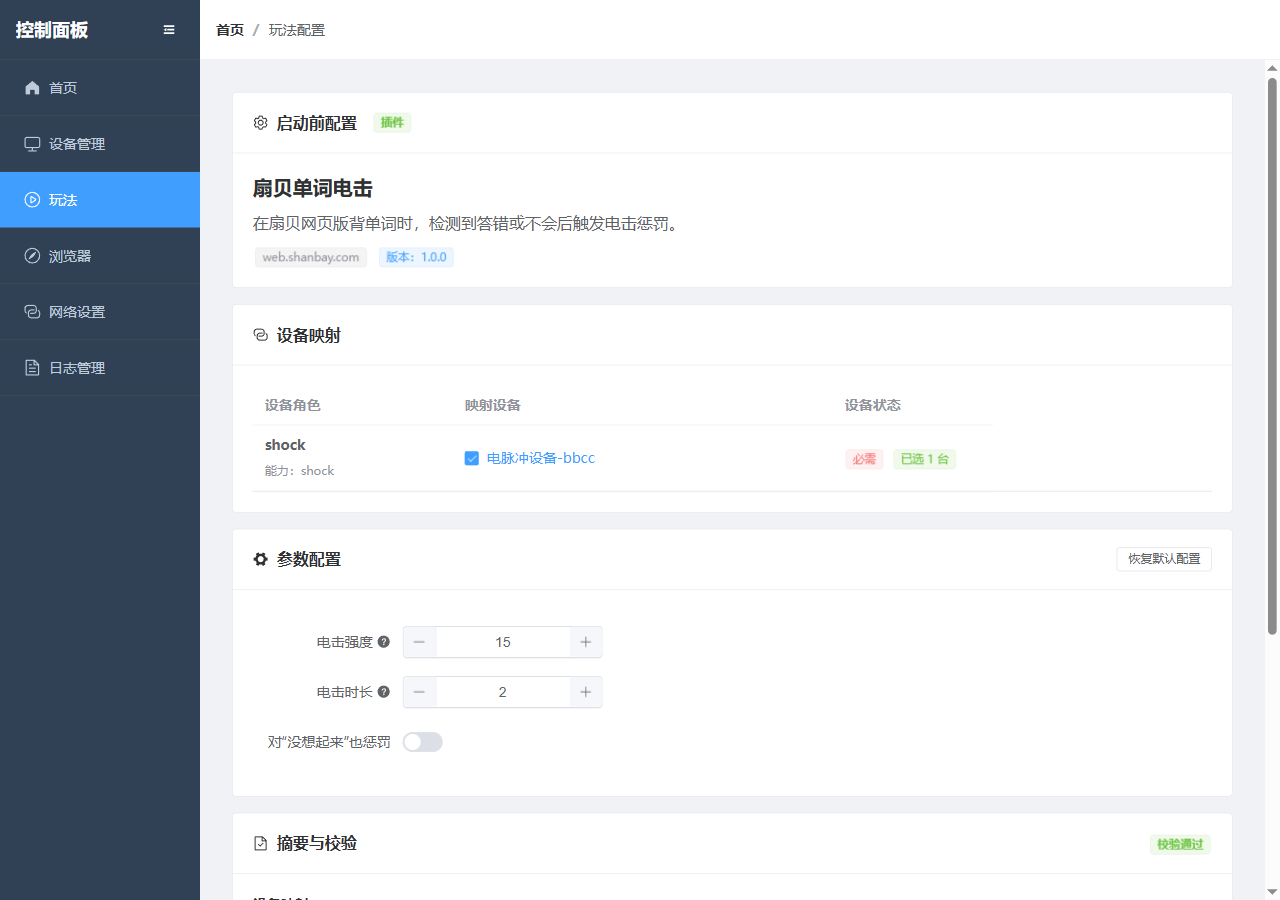
Task: Click the compass icon for 浏览器
Action: [x=32, y=256]
